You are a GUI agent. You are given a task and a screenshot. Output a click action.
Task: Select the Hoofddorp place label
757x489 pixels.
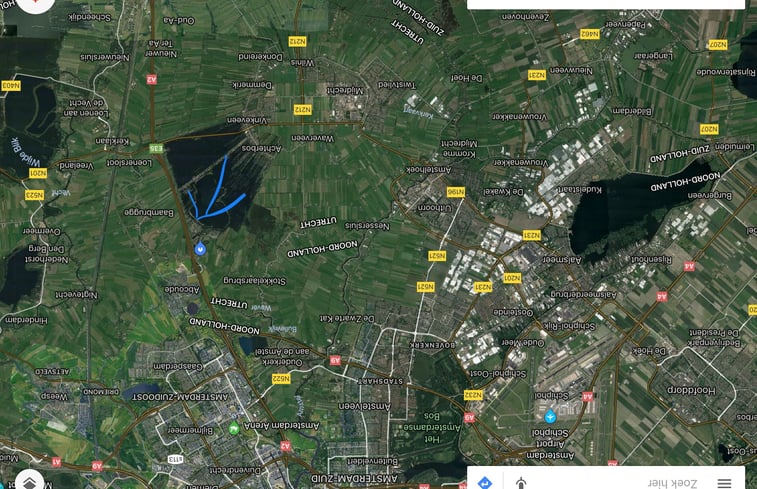[x=691, y=390]
